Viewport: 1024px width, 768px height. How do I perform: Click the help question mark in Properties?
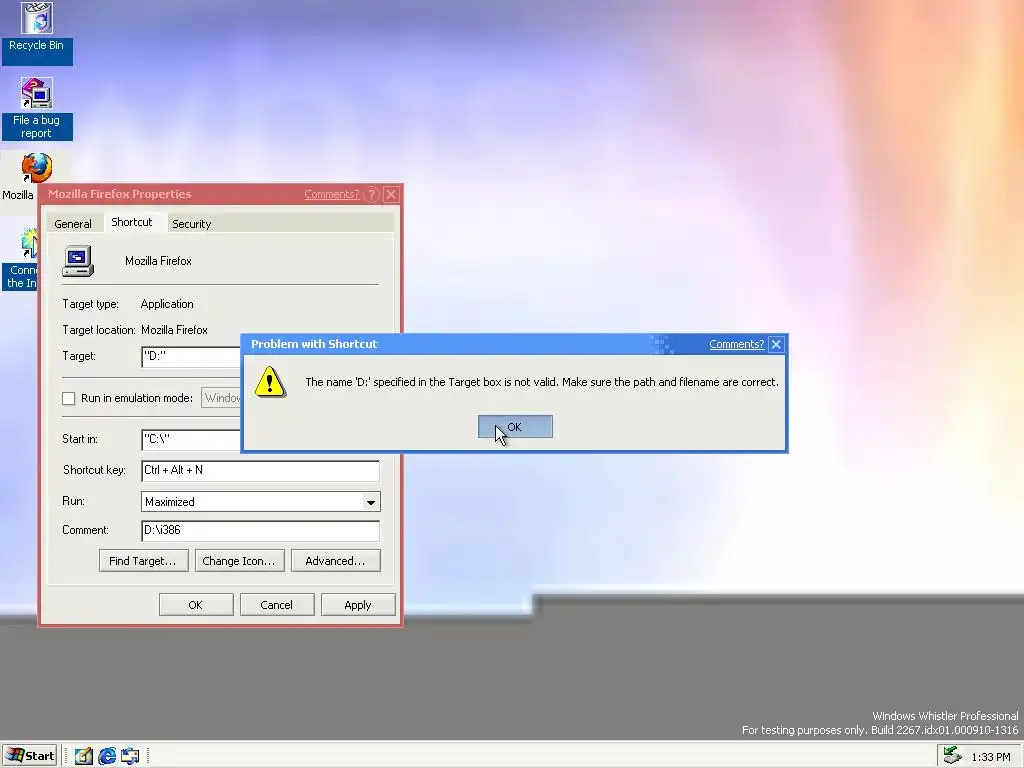372,194
